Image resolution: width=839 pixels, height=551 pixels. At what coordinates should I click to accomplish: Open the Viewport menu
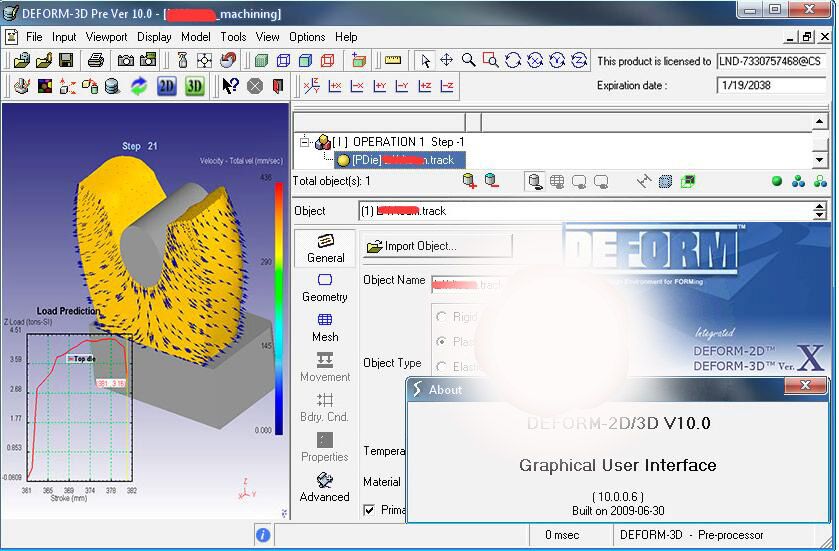[x=106, y=37]
